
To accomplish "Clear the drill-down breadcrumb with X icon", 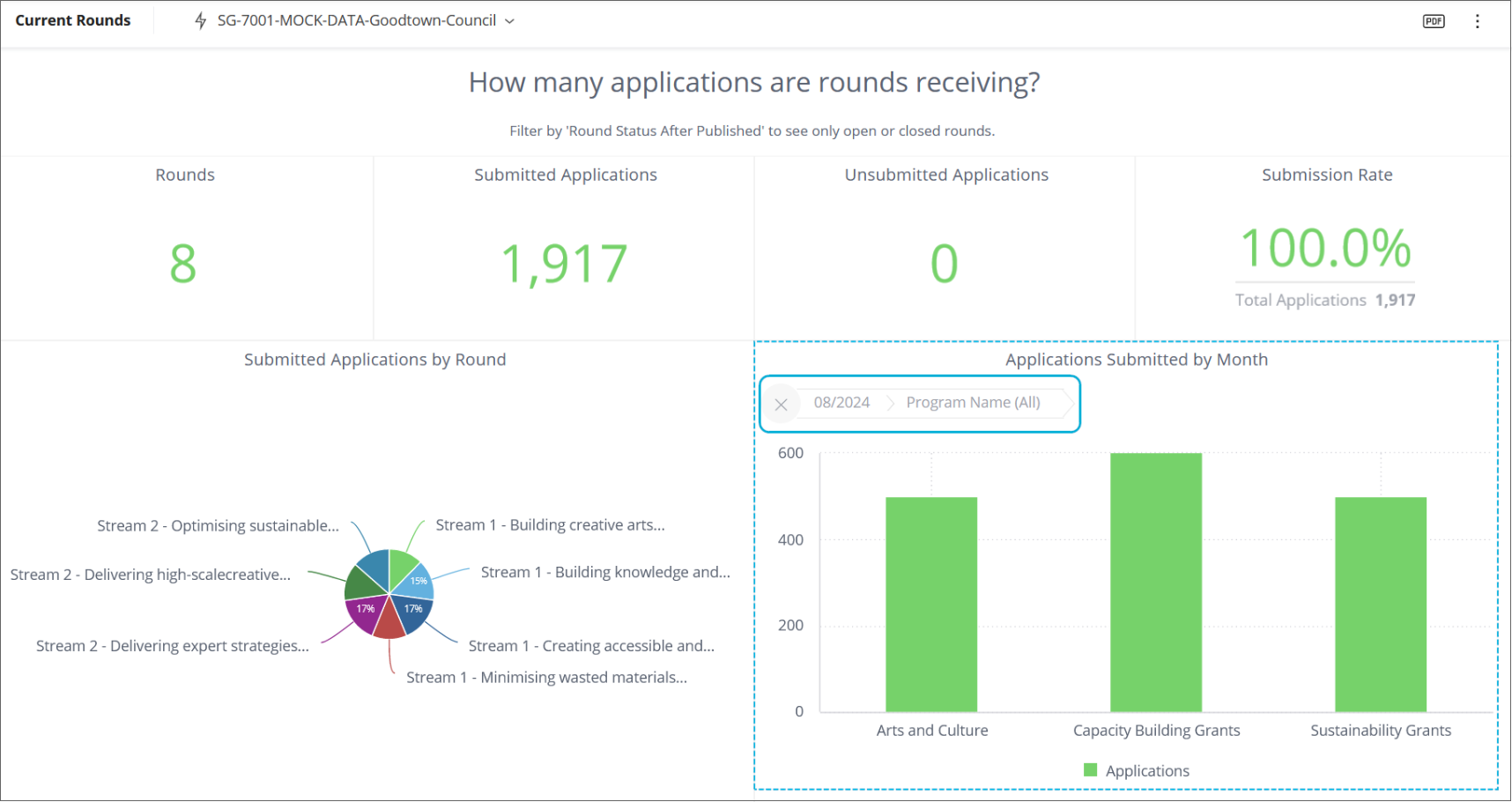I will coord(781,405).
